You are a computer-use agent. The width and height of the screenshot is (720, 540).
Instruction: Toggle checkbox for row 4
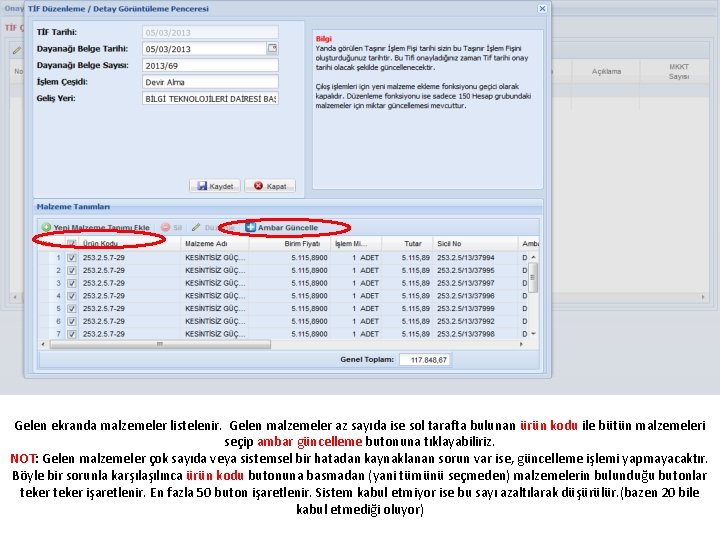point(72,296)
